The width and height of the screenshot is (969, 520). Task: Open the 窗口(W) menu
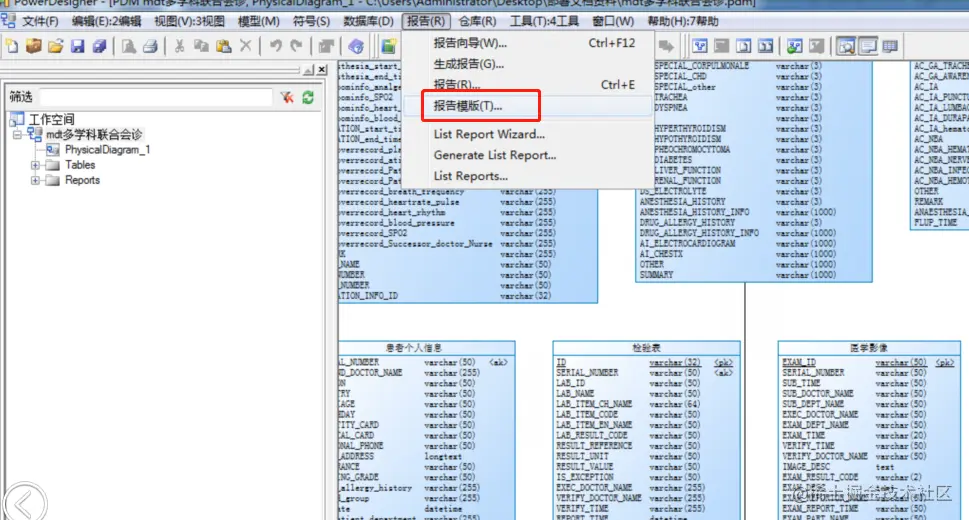(612, 21)
